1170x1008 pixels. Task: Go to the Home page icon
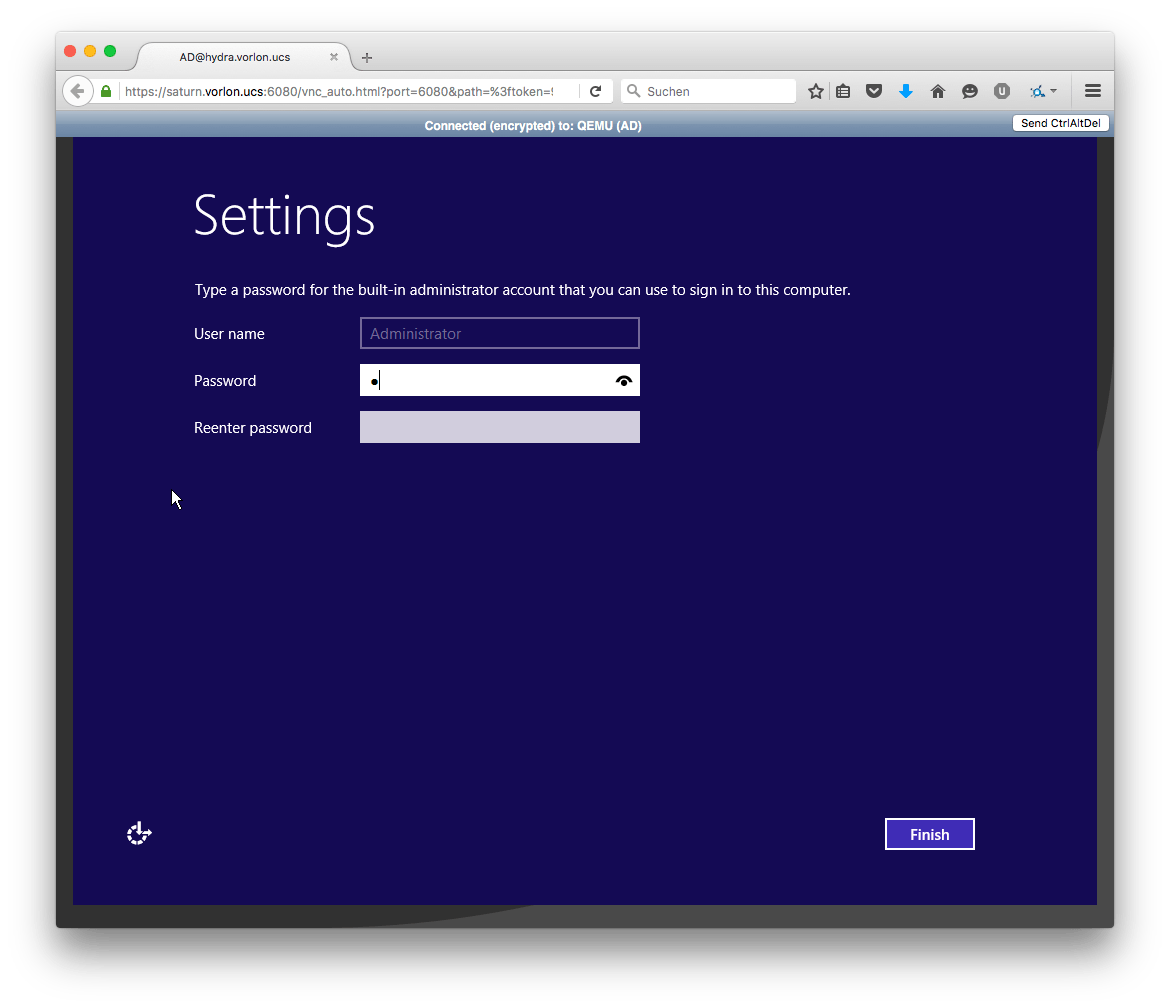938,91
